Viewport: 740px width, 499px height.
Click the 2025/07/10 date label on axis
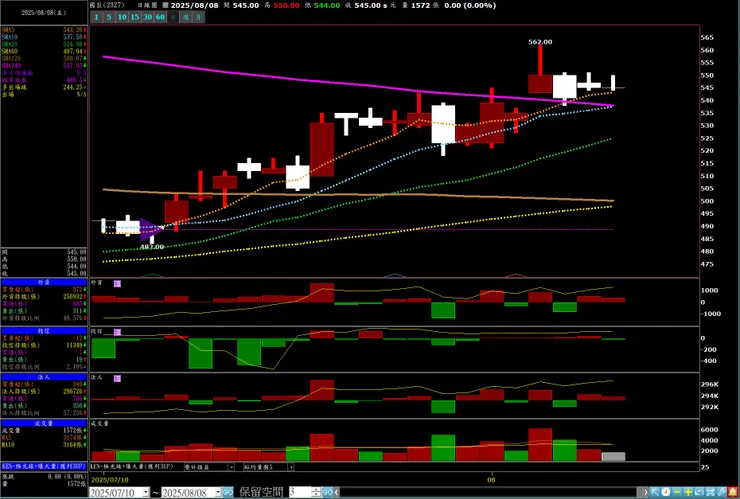click(x=109, y=480)
